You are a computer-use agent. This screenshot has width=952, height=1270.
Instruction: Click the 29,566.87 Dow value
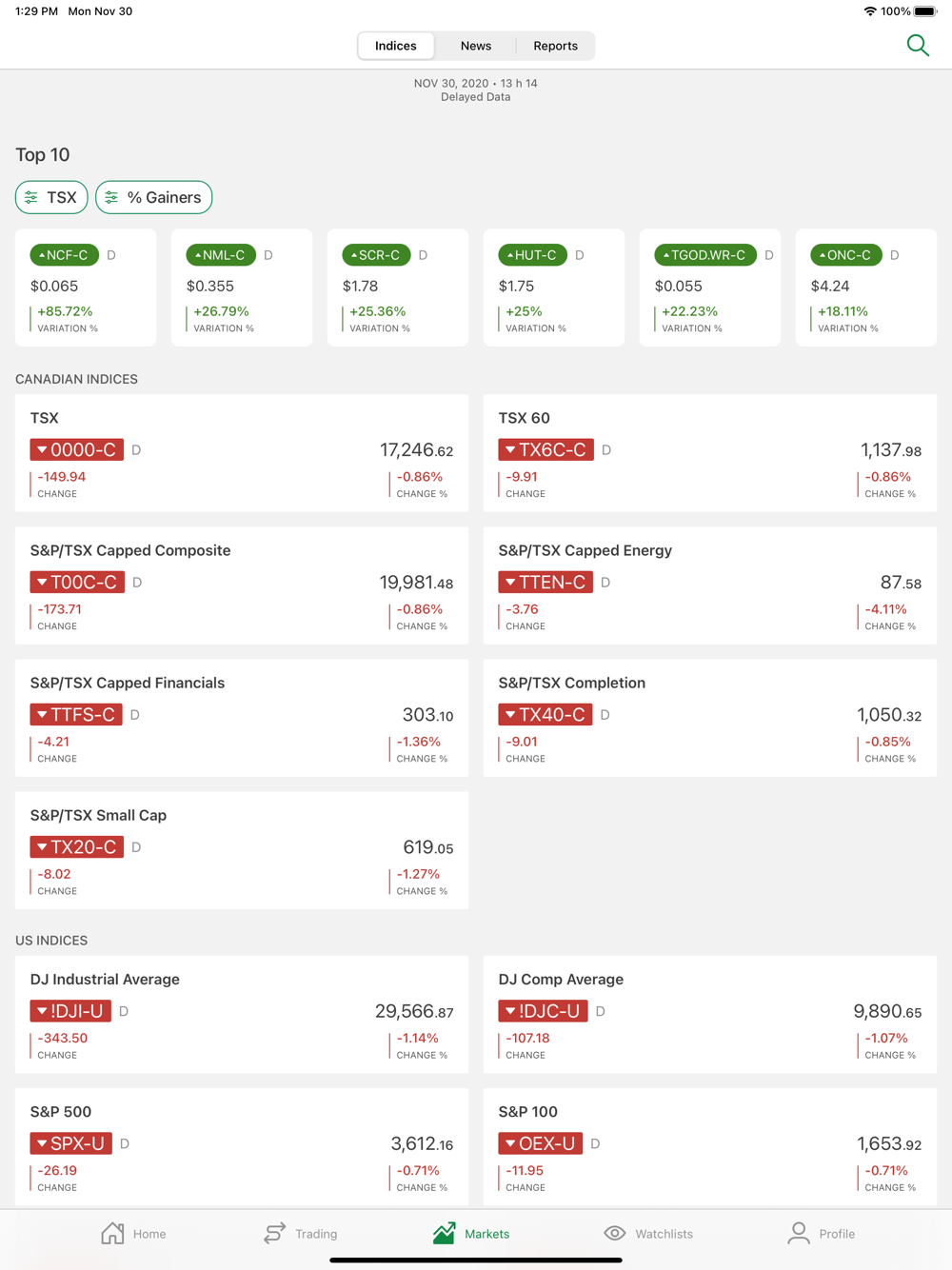(x=414, y=1012)
